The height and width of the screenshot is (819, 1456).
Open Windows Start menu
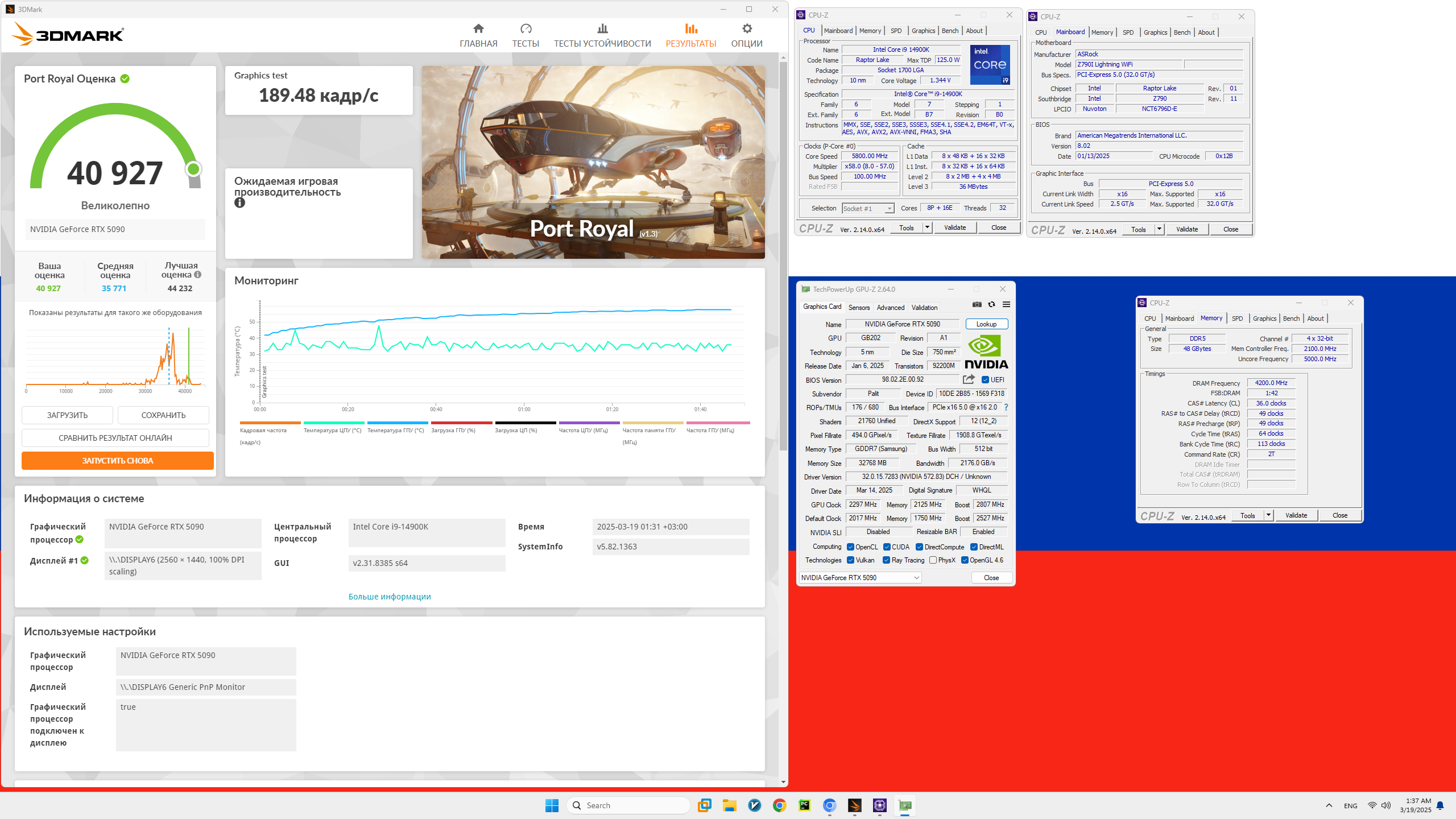[552, 805]
